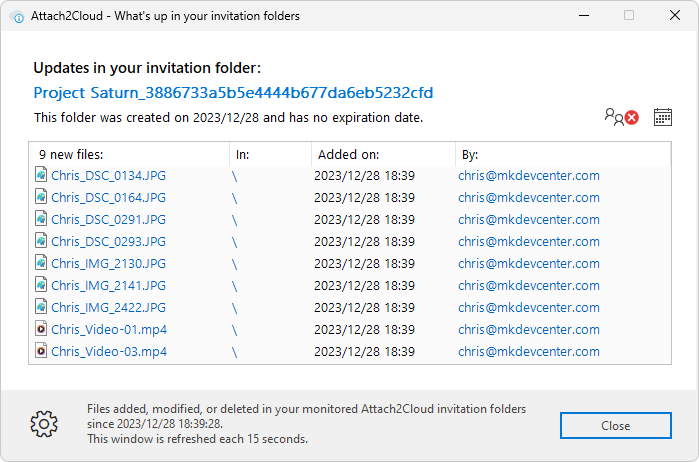Click the image icon beside Chris_DSC_0164.JPG

(x=41, y=197)
